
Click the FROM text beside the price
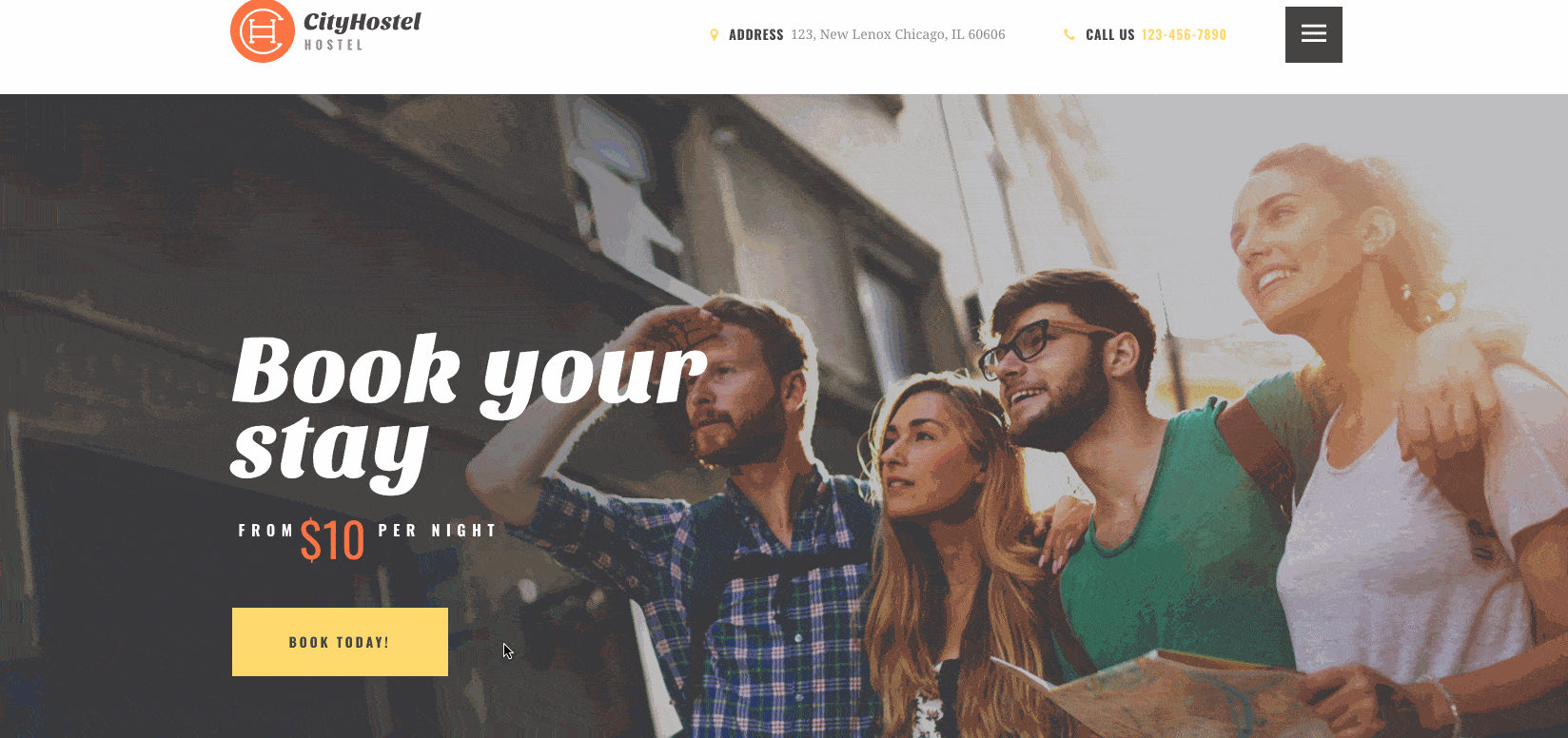[x=265, y=531]
